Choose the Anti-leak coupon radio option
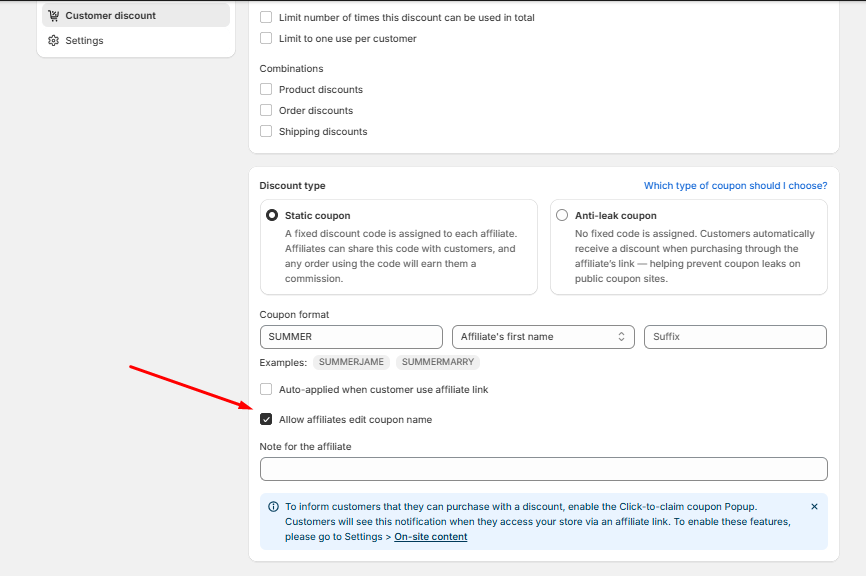Viewport: 866px width, 576px height. 562,216
